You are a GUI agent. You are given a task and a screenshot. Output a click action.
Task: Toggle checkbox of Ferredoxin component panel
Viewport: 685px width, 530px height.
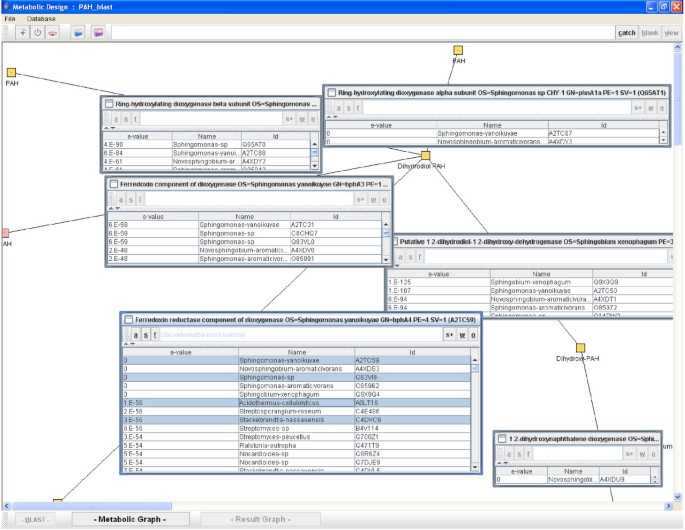(x=114, y=184)
